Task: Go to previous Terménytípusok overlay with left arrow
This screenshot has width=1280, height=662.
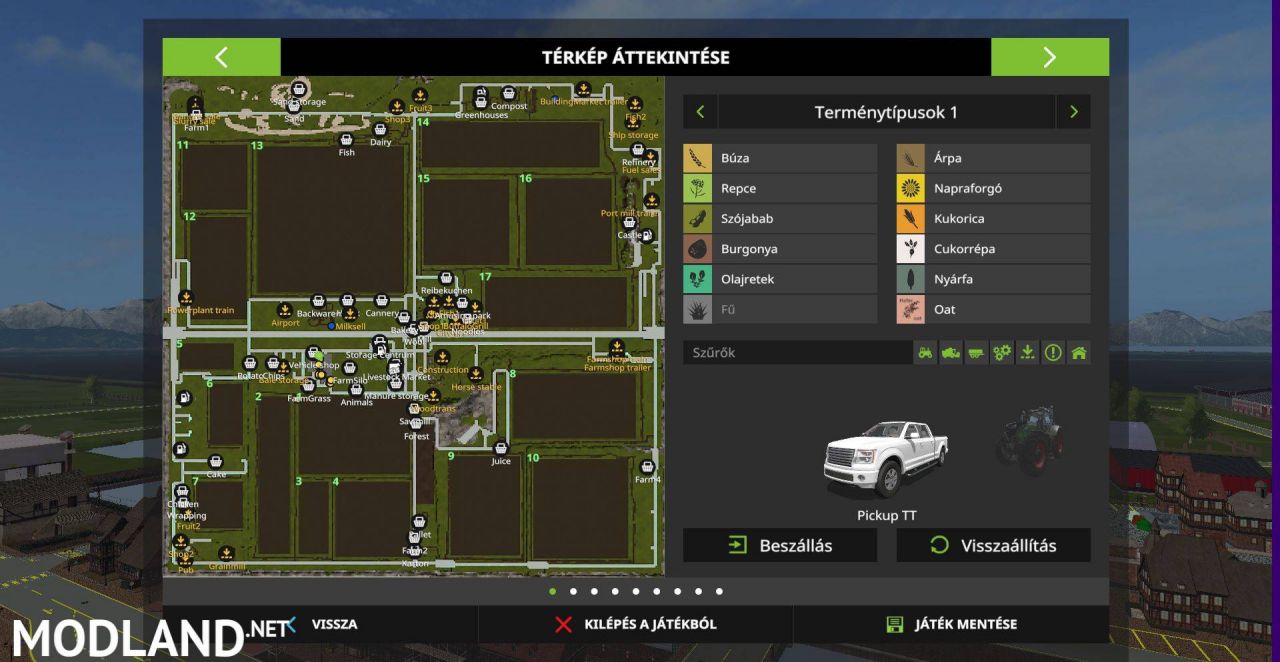Action: 700,112
